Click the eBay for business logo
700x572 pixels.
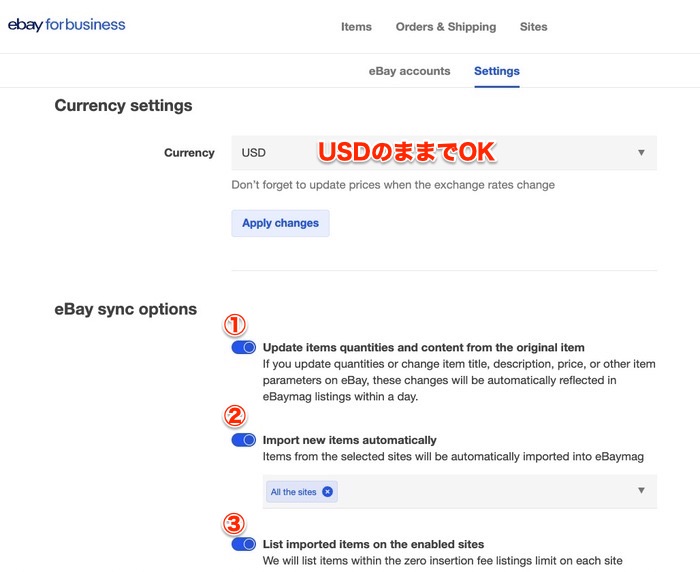(67, 25)
